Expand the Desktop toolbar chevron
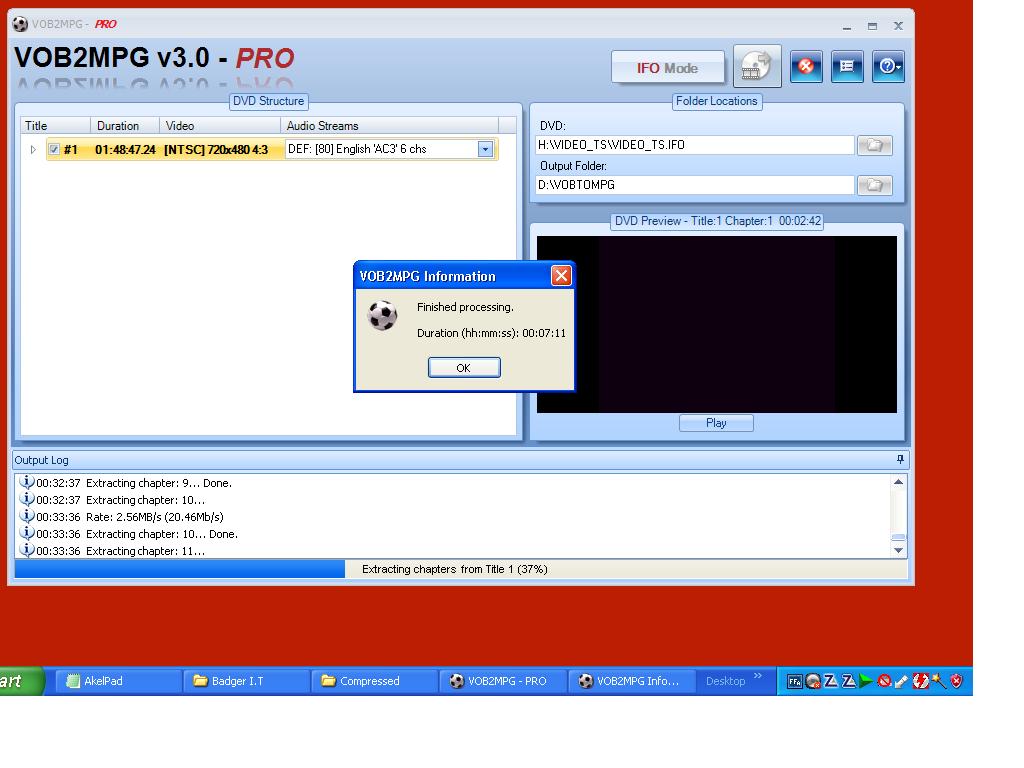1024x768 pixels. point(758,675)
